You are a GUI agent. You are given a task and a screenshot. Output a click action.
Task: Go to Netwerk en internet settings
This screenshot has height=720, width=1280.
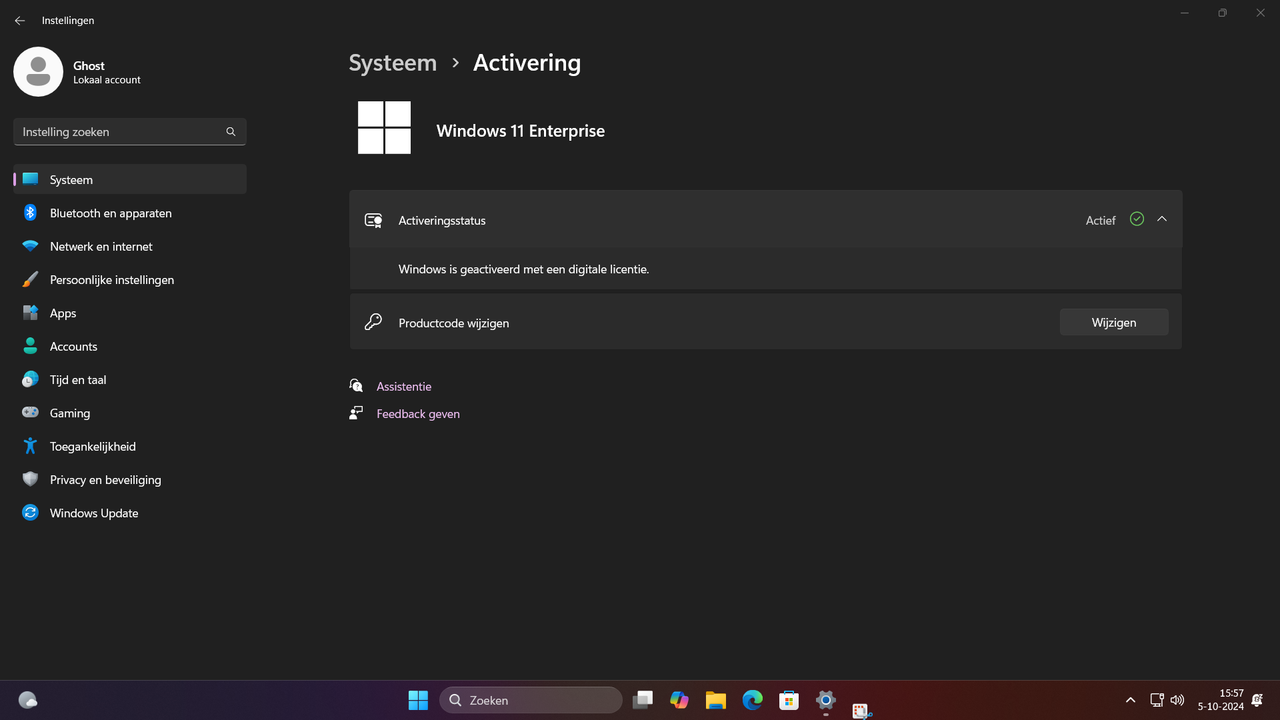[130, 246]
